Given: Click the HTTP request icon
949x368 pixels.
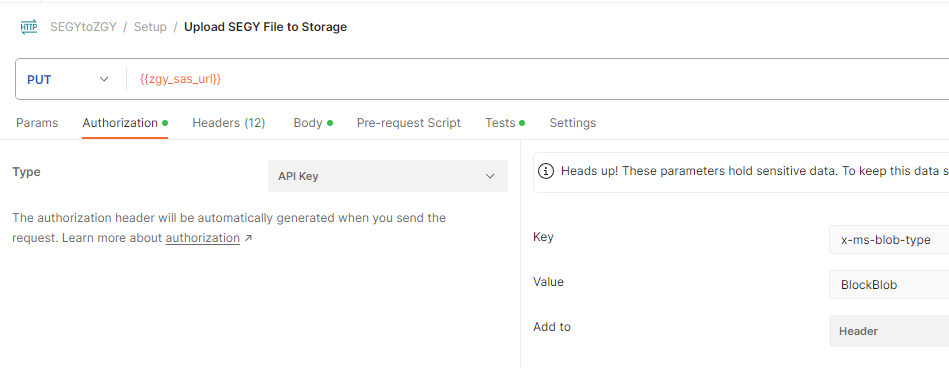Looking at the screenshot, I should pos(29,27).
